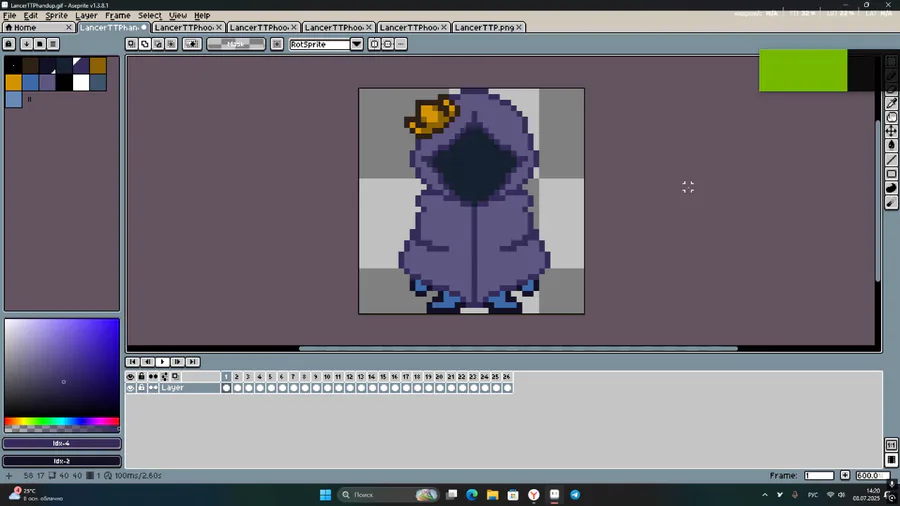Click the preview toggle icon at bottom-right
This screenshot has height=506, width=900.
[891, 460]
